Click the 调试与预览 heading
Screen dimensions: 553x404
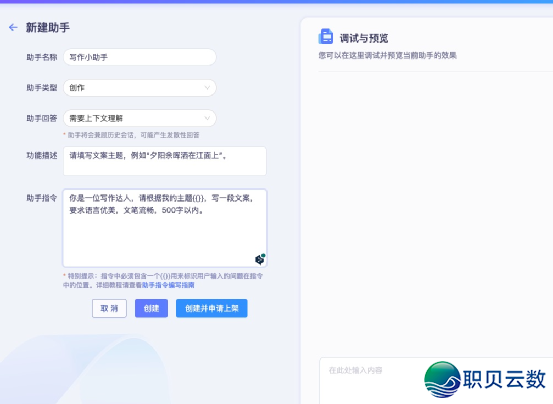pos(364,38)
